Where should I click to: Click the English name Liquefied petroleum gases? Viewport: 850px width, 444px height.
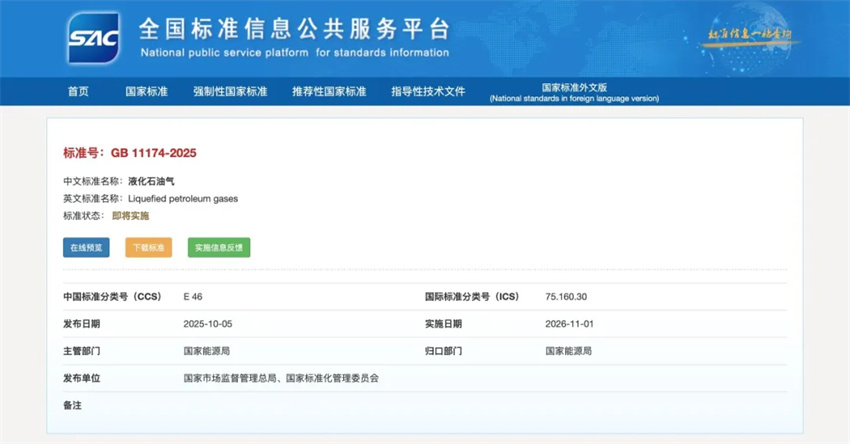[x=183, y=198]
